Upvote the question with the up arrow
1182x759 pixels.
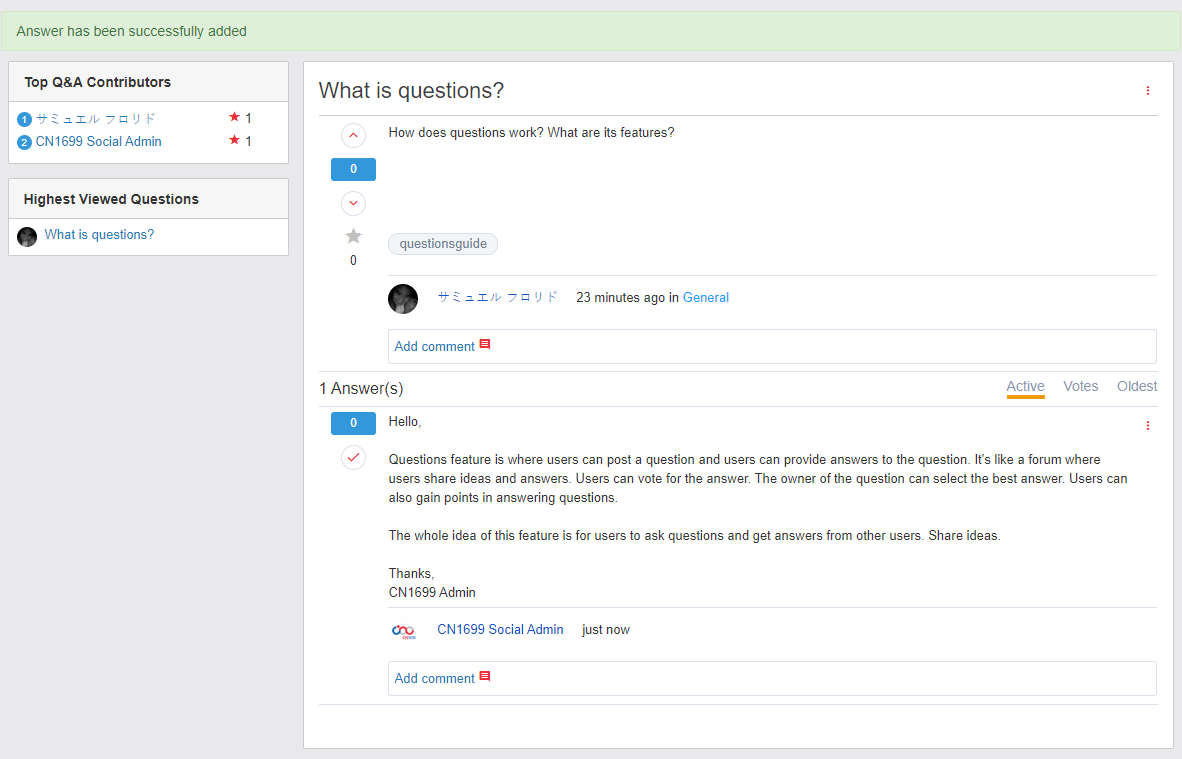click(353, 135)
